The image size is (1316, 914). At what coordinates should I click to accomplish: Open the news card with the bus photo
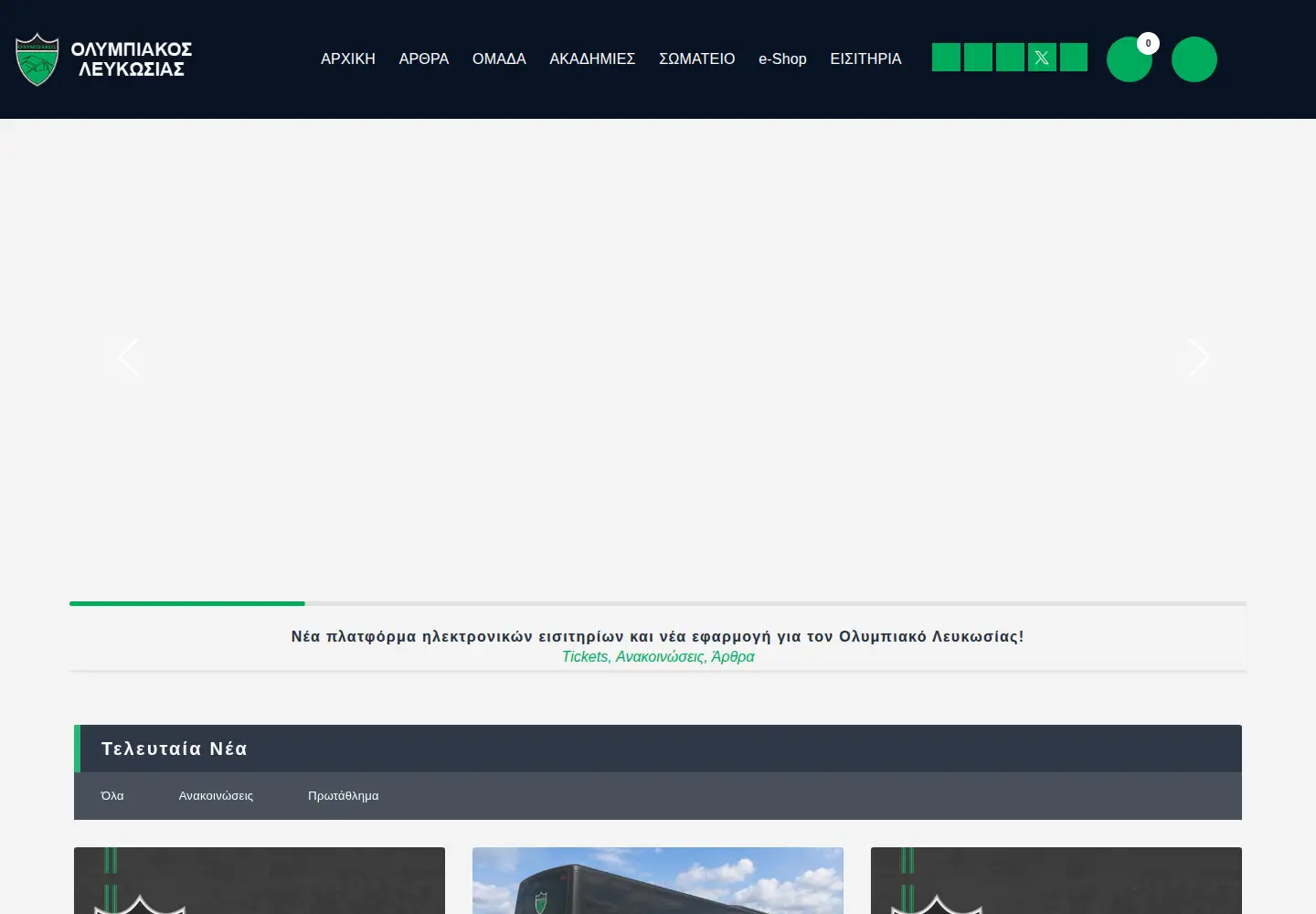coord(658,880)
